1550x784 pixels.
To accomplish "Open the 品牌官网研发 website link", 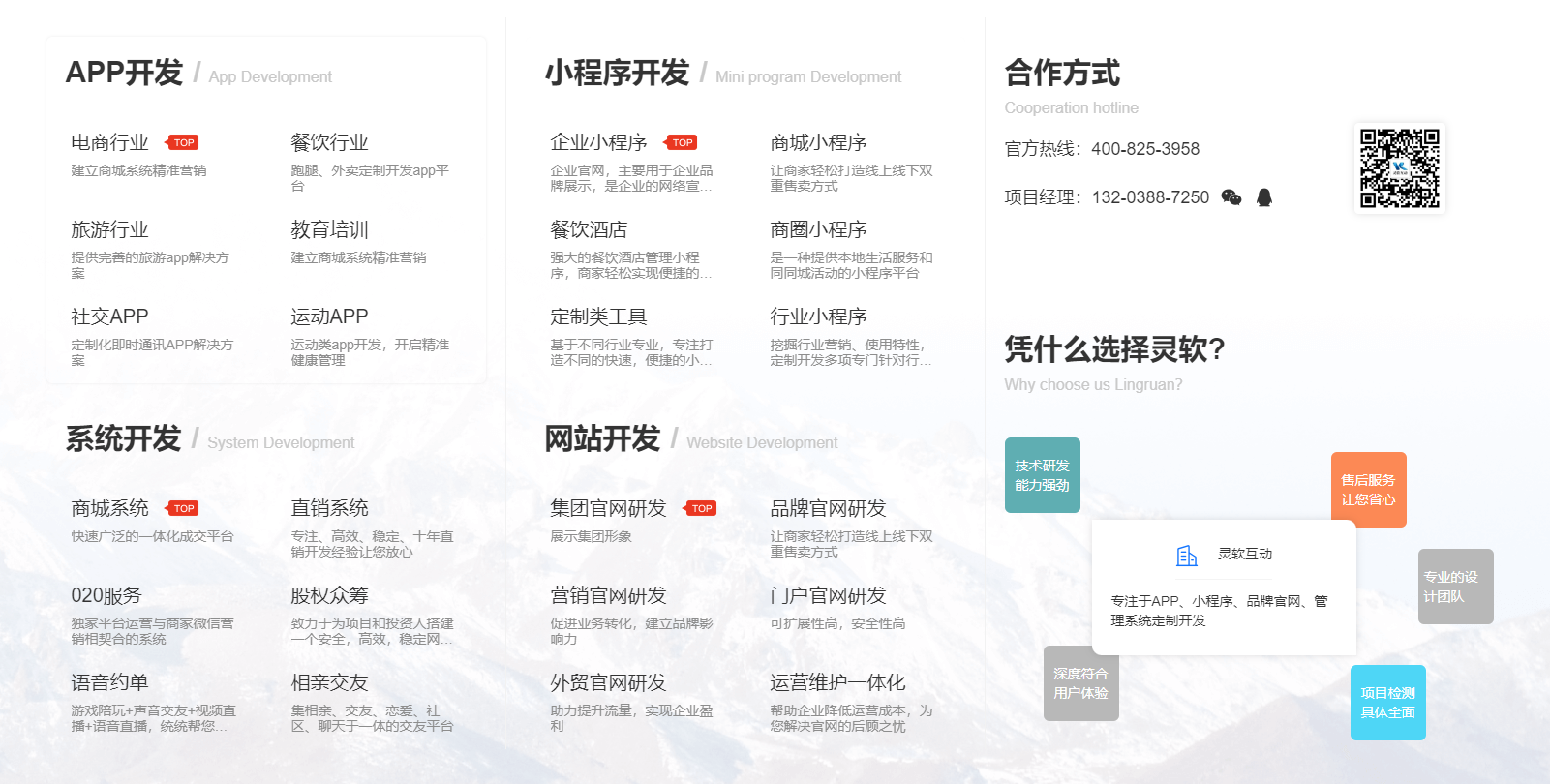I will 828,508.
